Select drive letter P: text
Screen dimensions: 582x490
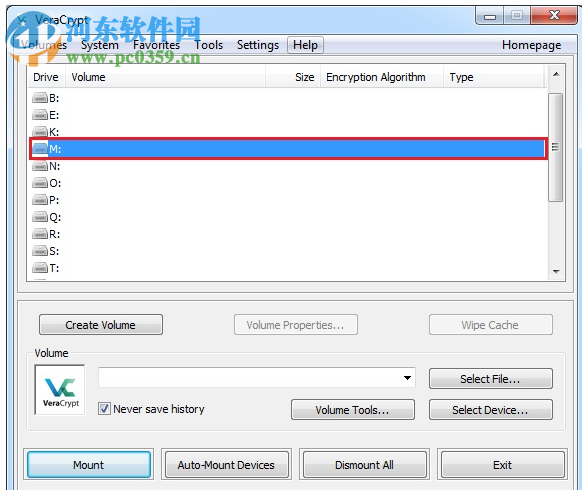[54, 200]
